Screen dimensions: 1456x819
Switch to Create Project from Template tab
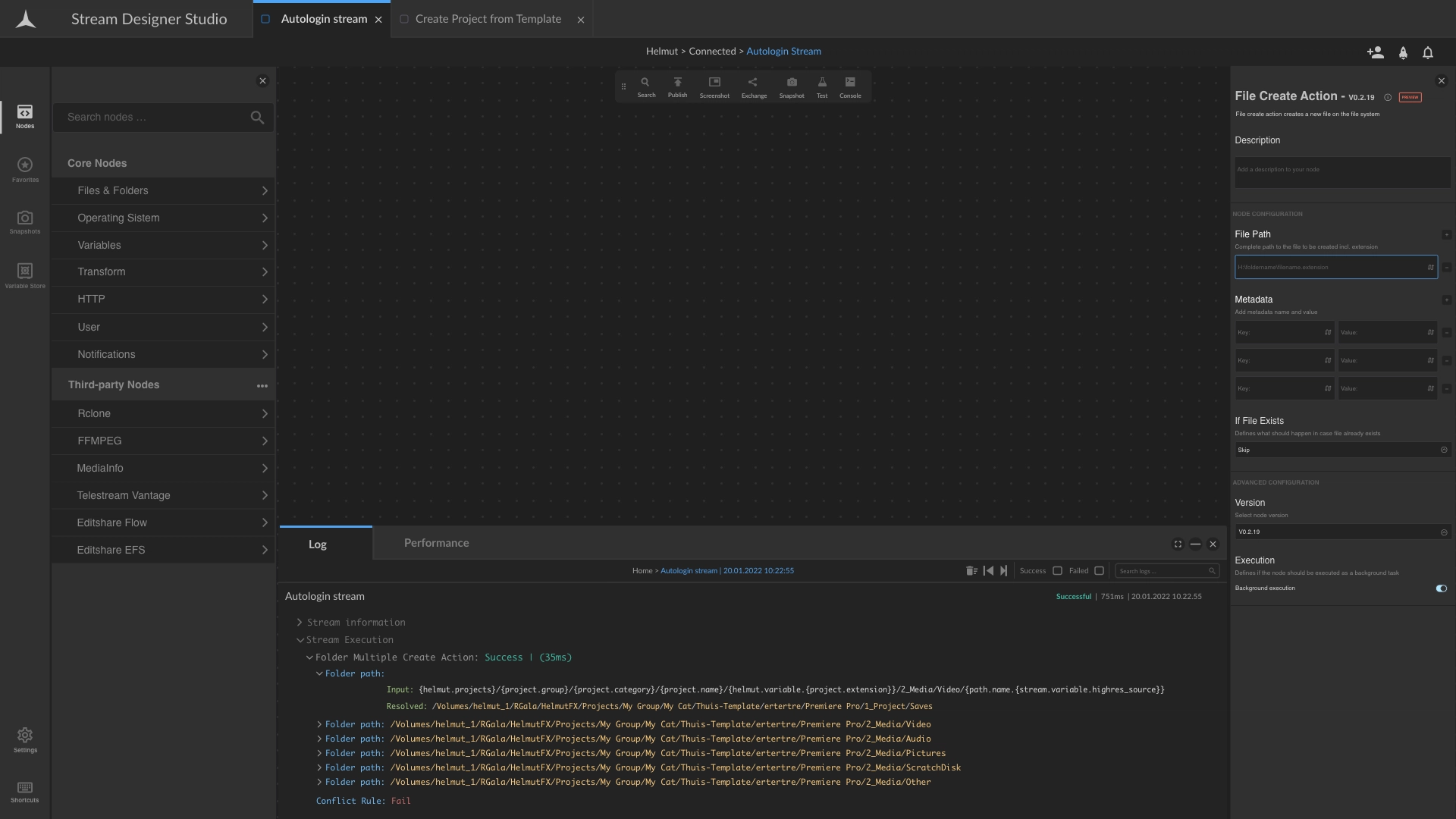pos(488,19)
